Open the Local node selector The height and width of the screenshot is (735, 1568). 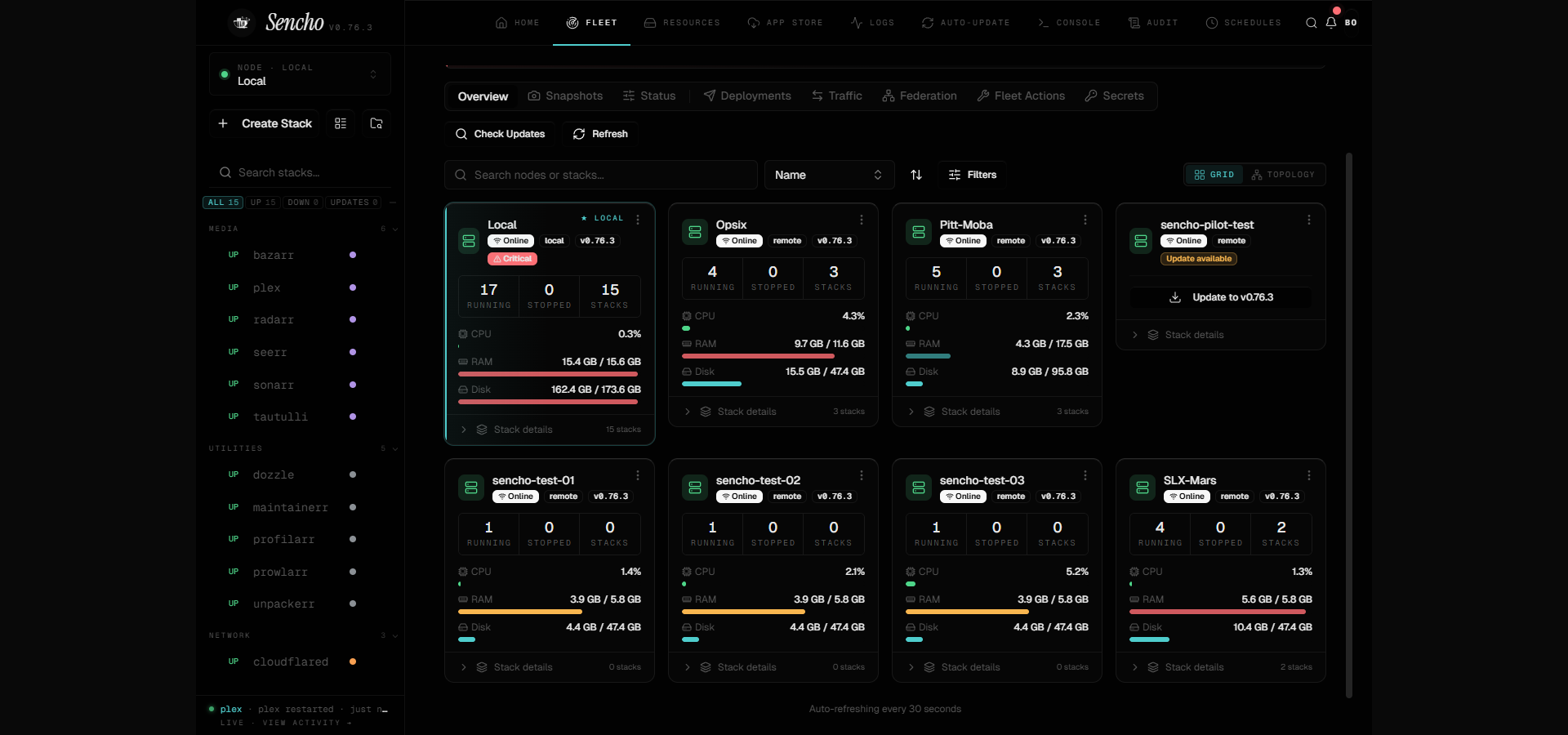coord(300,74)
